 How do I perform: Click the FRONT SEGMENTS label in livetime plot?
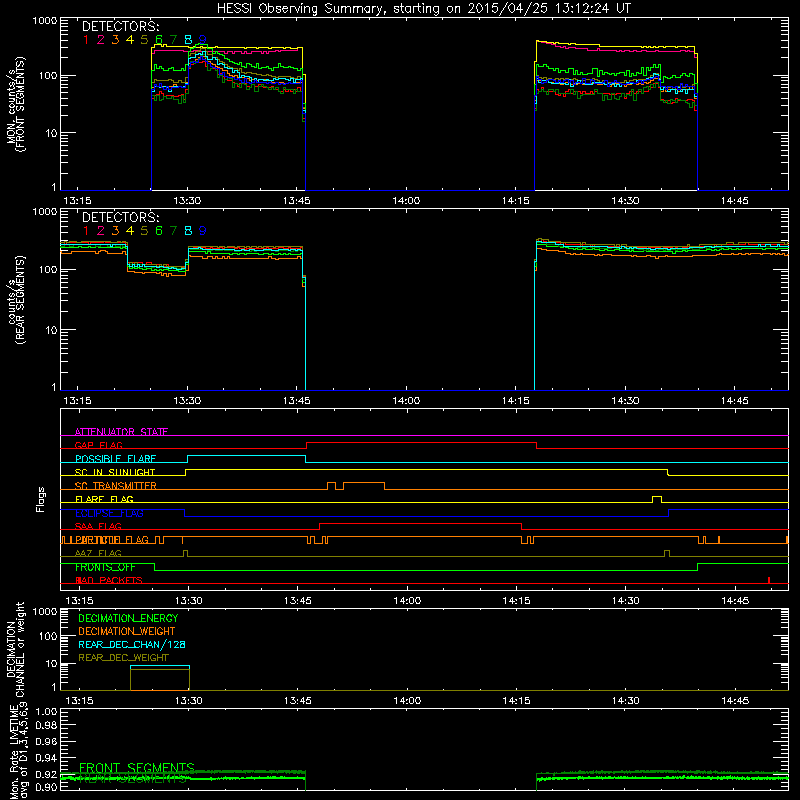(x=137, y=767)
